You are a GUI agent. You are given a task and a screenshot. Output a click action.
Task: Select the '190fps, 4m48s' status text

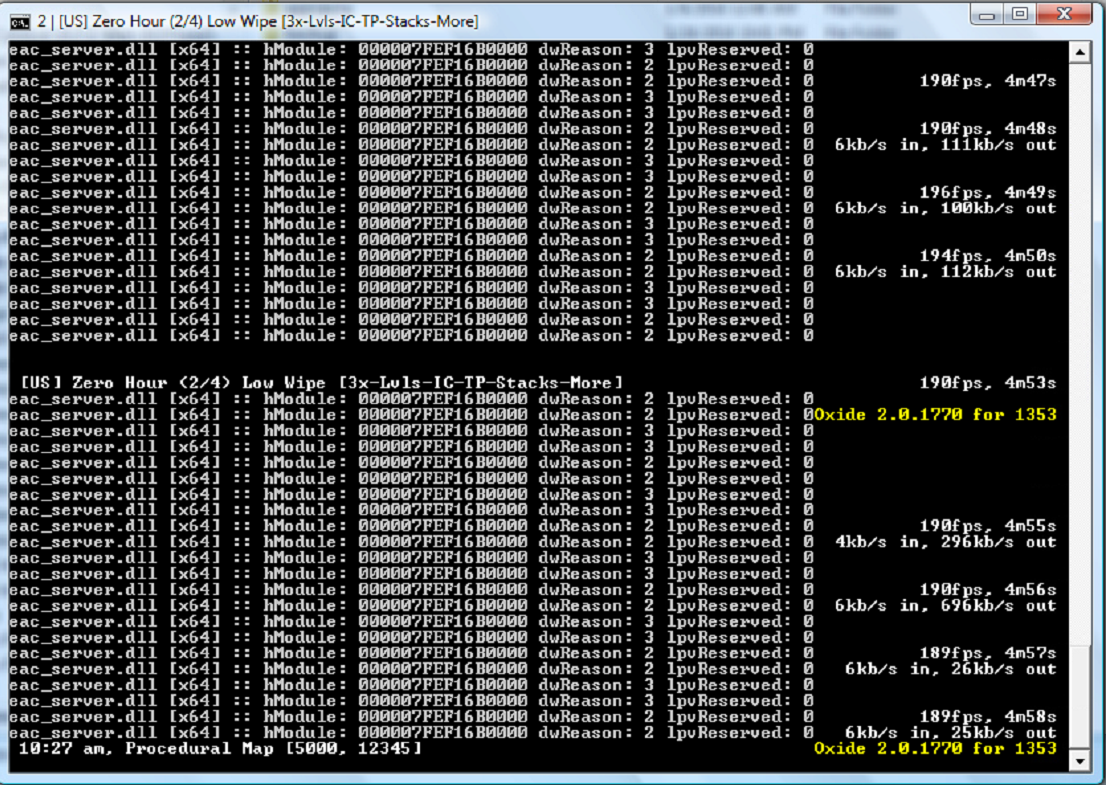[988, 129]
